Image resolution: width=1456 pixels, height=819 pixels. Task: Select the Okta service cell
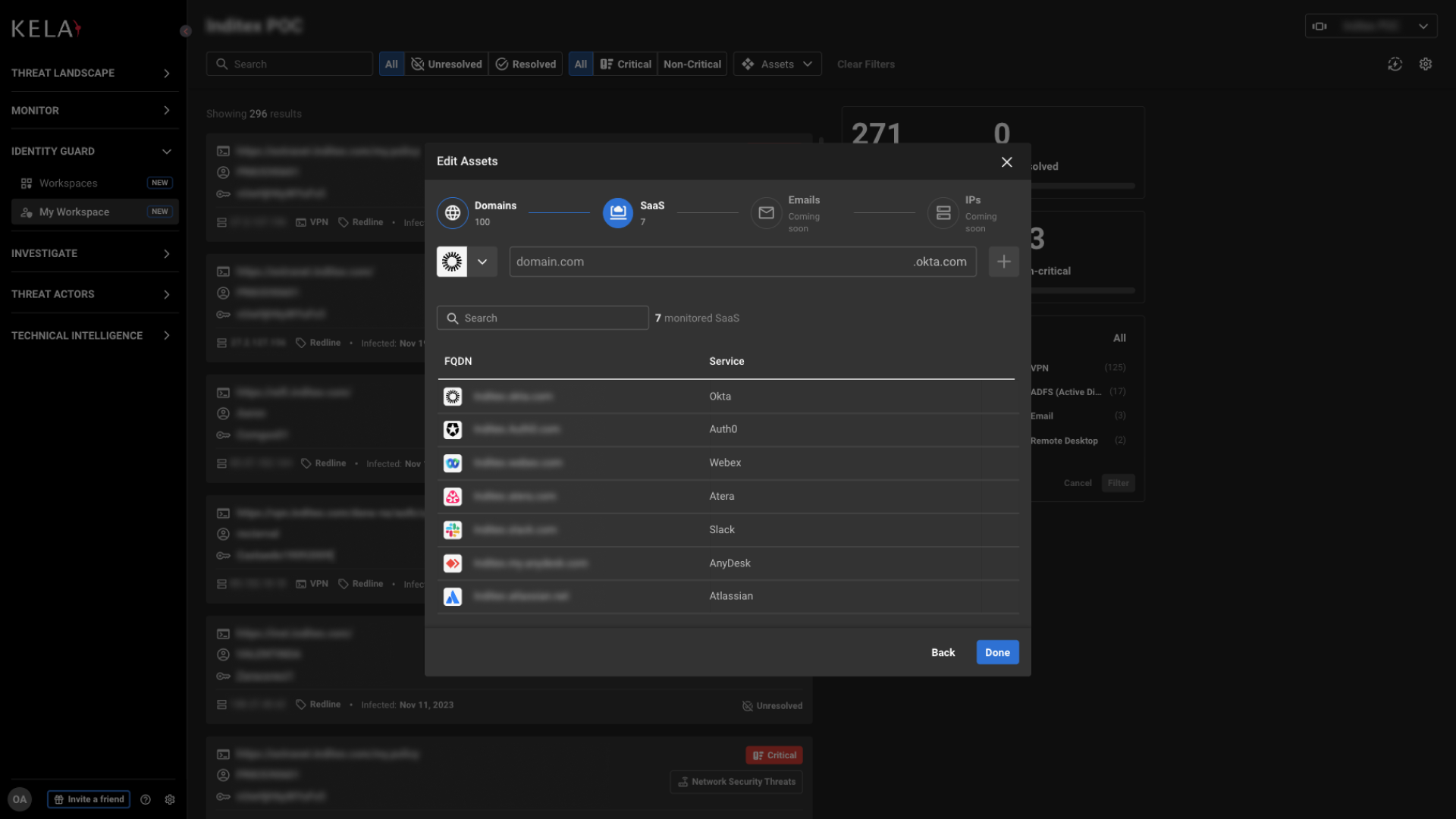pyautogui.click(x=720, y=397)
